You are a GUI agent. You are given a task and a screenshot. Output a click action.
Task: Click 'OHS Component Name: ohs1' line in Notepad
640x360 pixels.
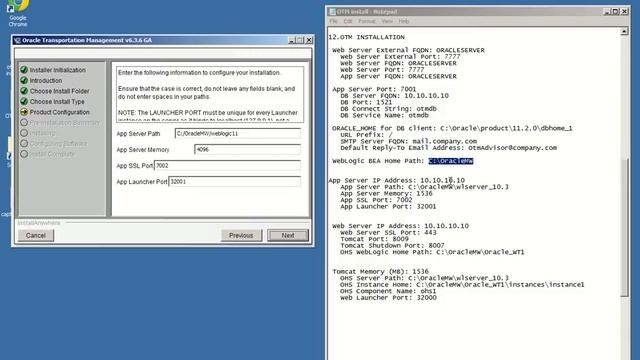tap(388, 291)
